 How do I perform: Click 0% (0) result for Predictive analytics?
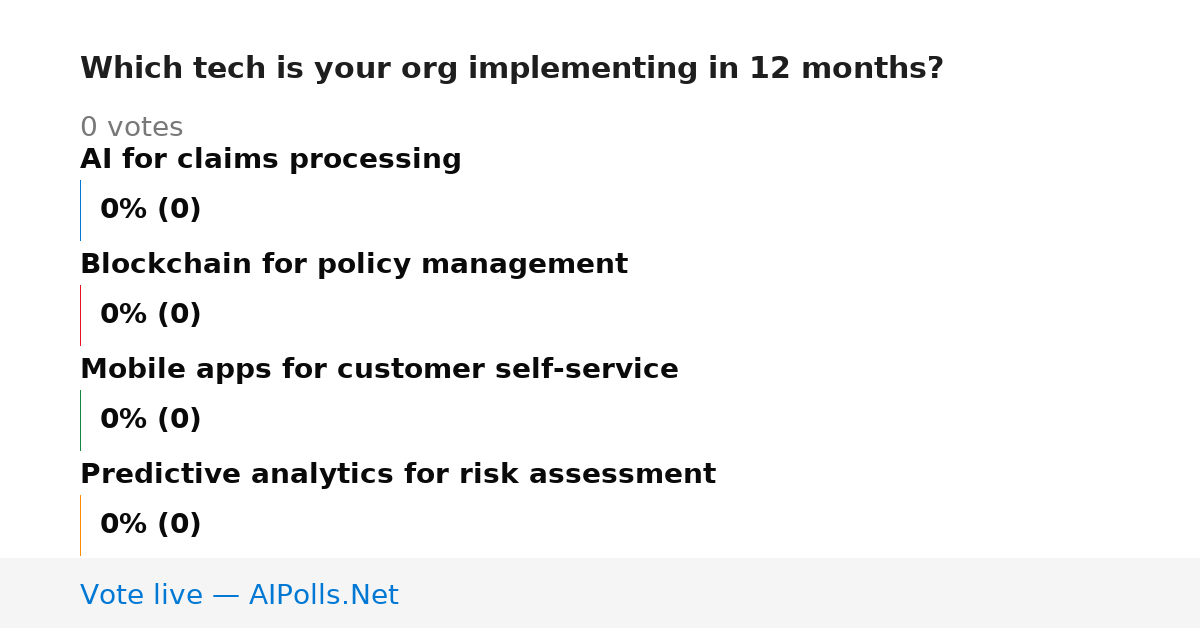click(x=150, y=525)
